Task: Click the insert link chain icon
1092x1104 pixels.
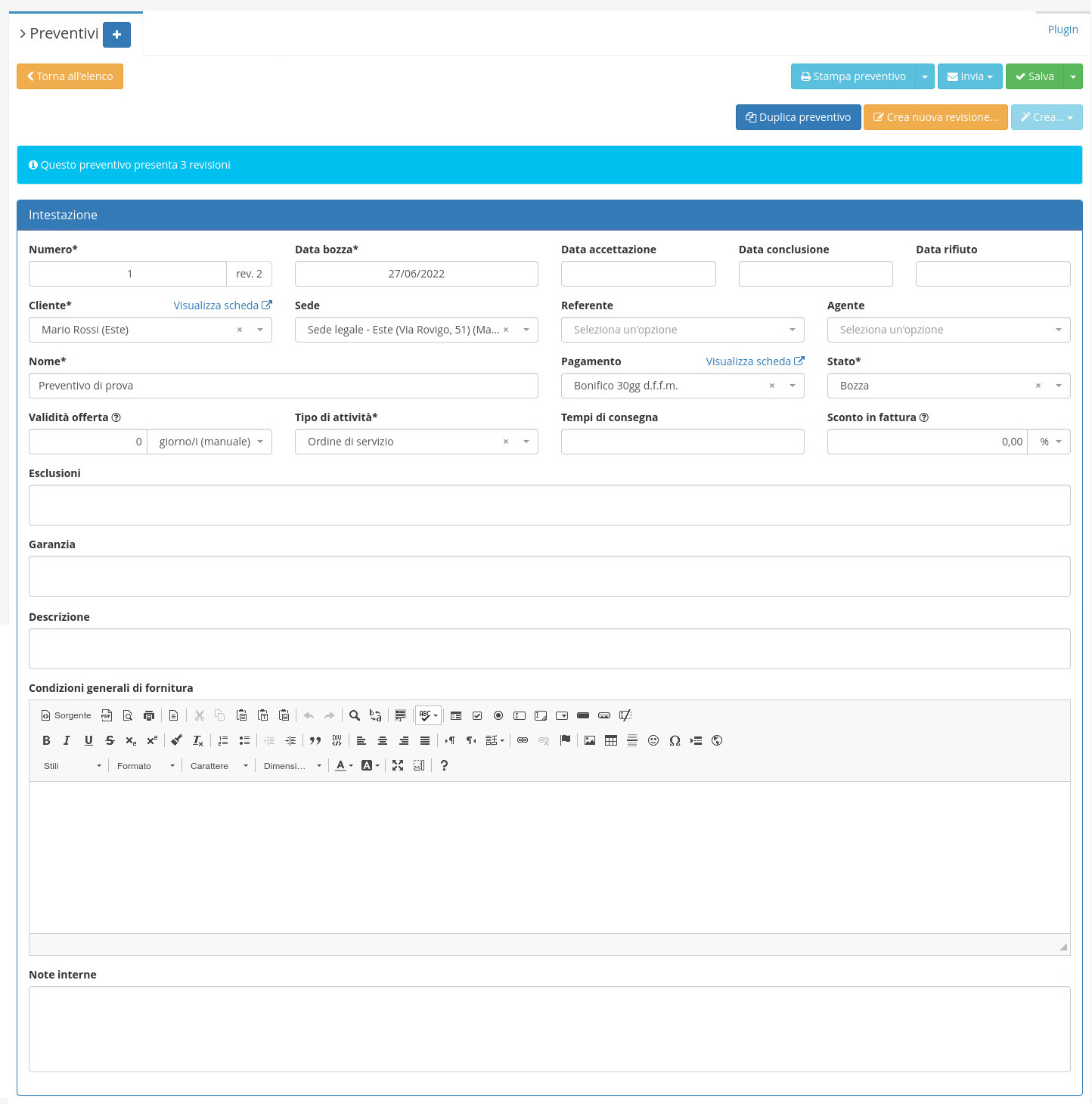Action: [523, 741]
